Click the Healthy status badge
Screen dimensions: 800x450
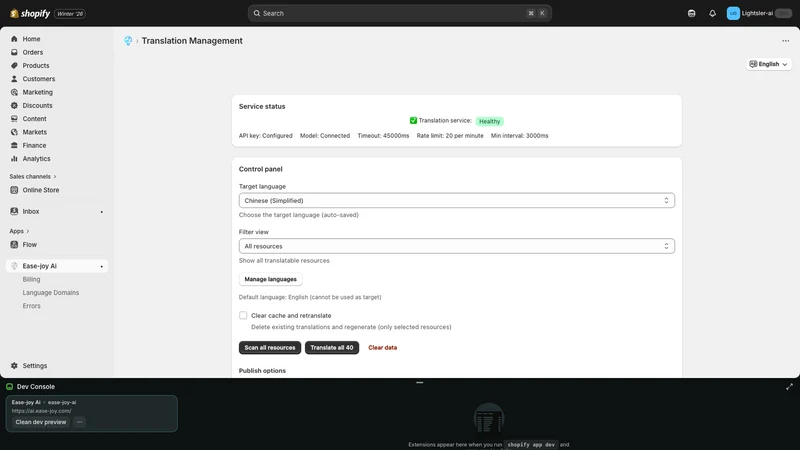[489, 121]
